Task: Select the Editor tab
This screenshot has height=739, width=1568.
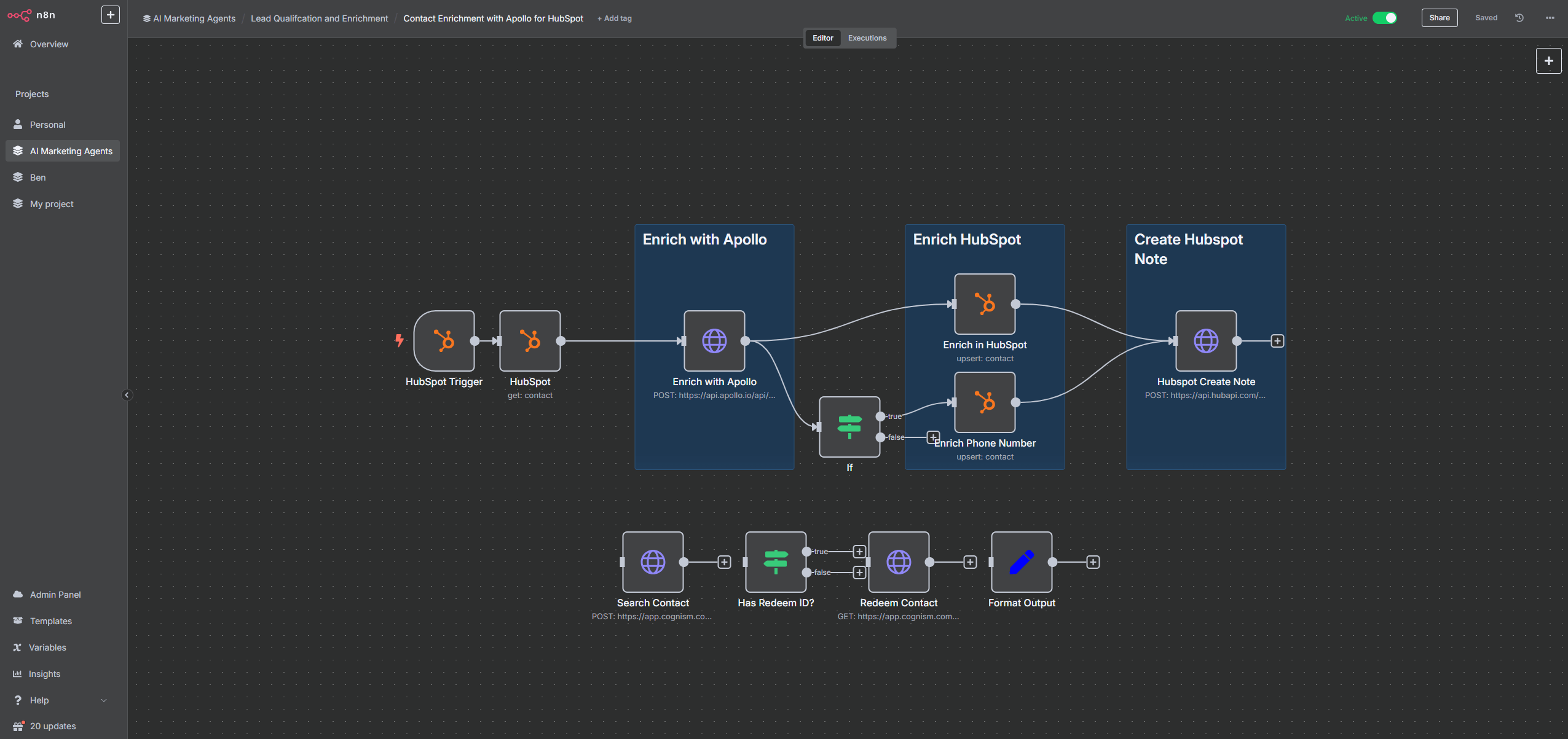Action: pyautogui.click(x=822, y=38)
